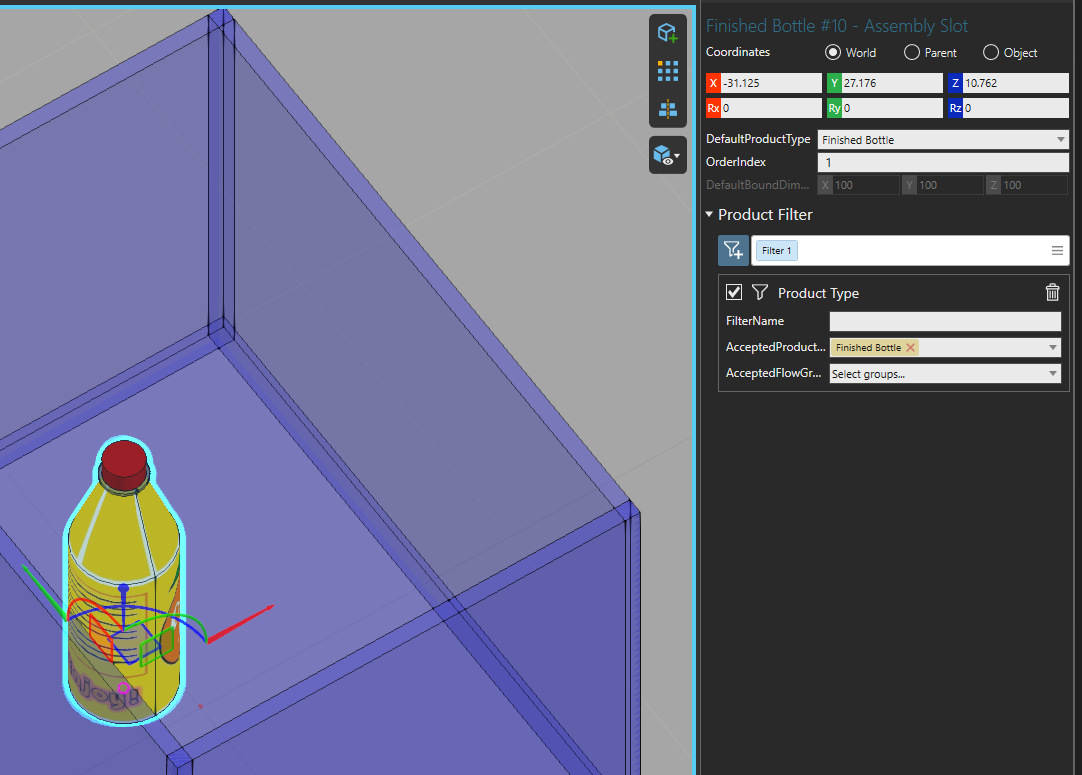Select World coordinates radio button
Image resolution: width=1082 pixels, height=775 pixels.
[832, 53]
